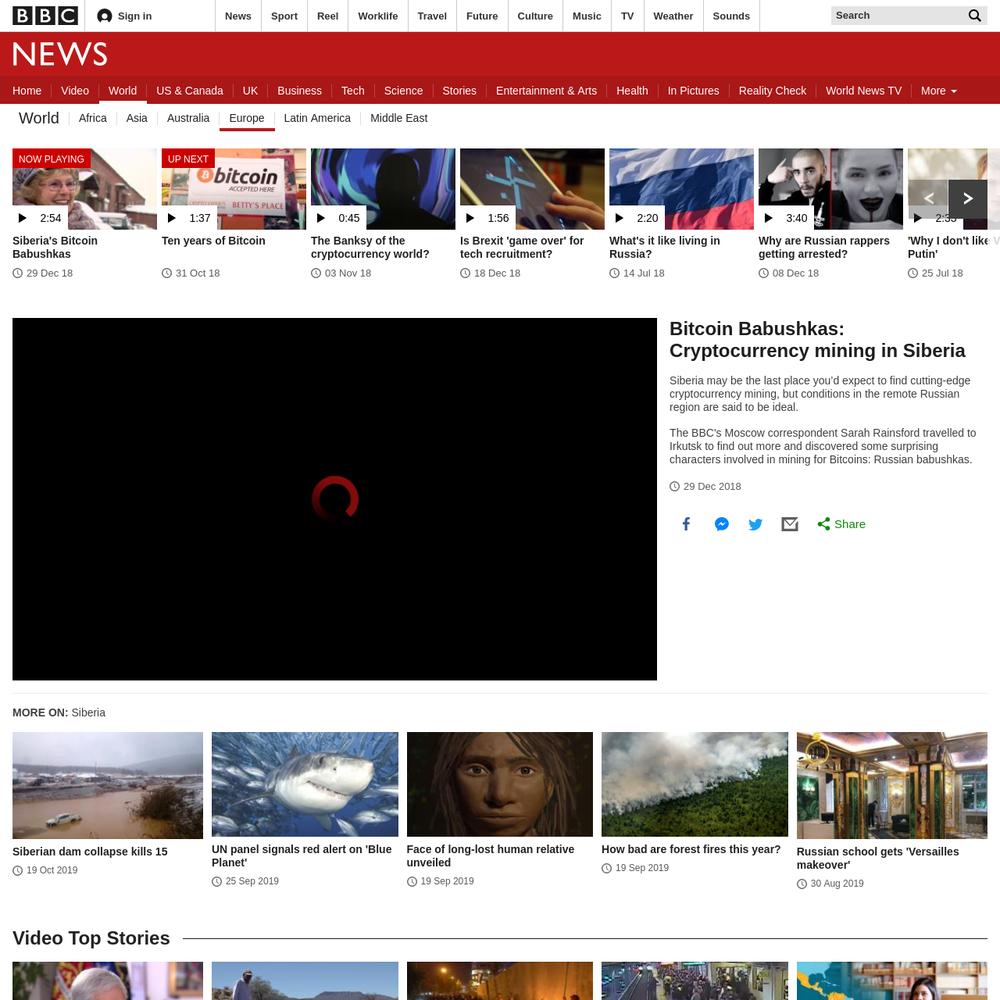Open the Weather menu item

click(673, 16)
